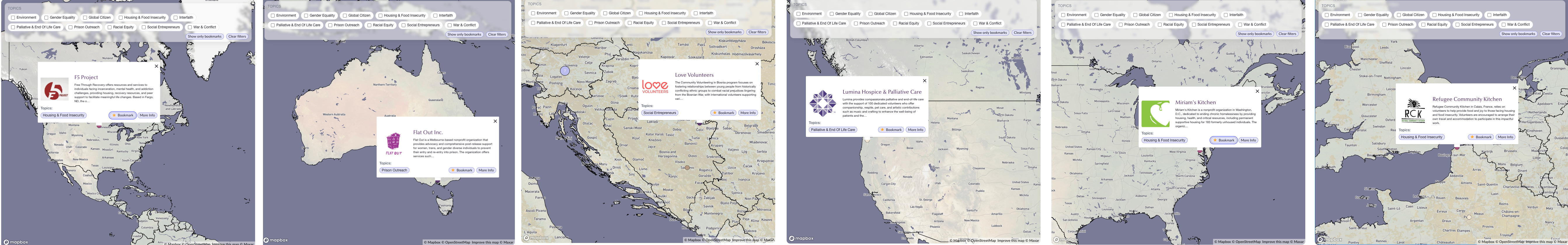
Task: Bookmark Lumina Hospice & Palliative Care
Action: 891,129
